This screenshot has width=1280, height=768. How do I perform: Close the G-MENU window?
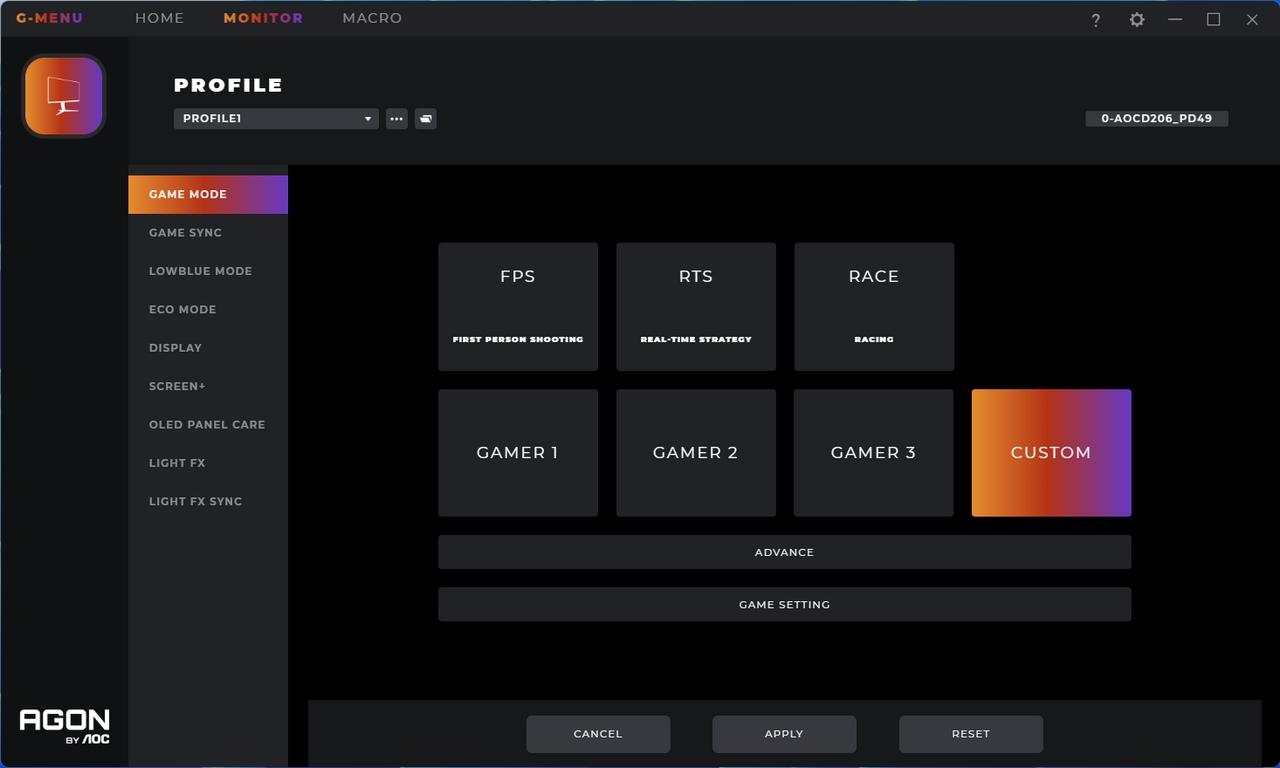click(1252, 20)
